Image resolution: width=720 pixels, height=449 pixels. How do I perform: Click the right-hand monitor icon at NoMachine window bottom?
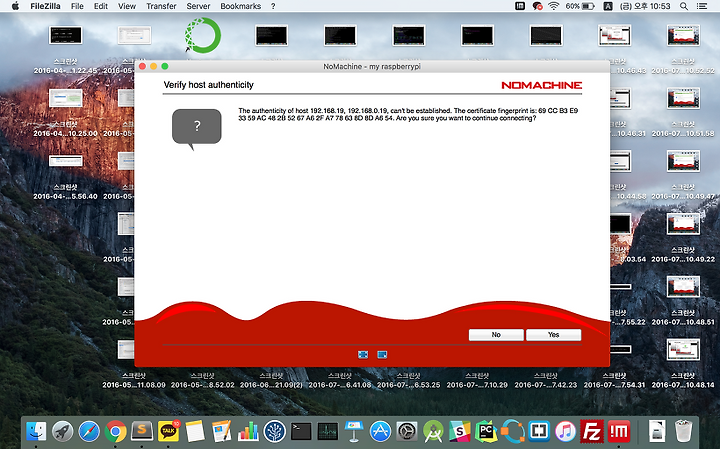tap(382, 354)
